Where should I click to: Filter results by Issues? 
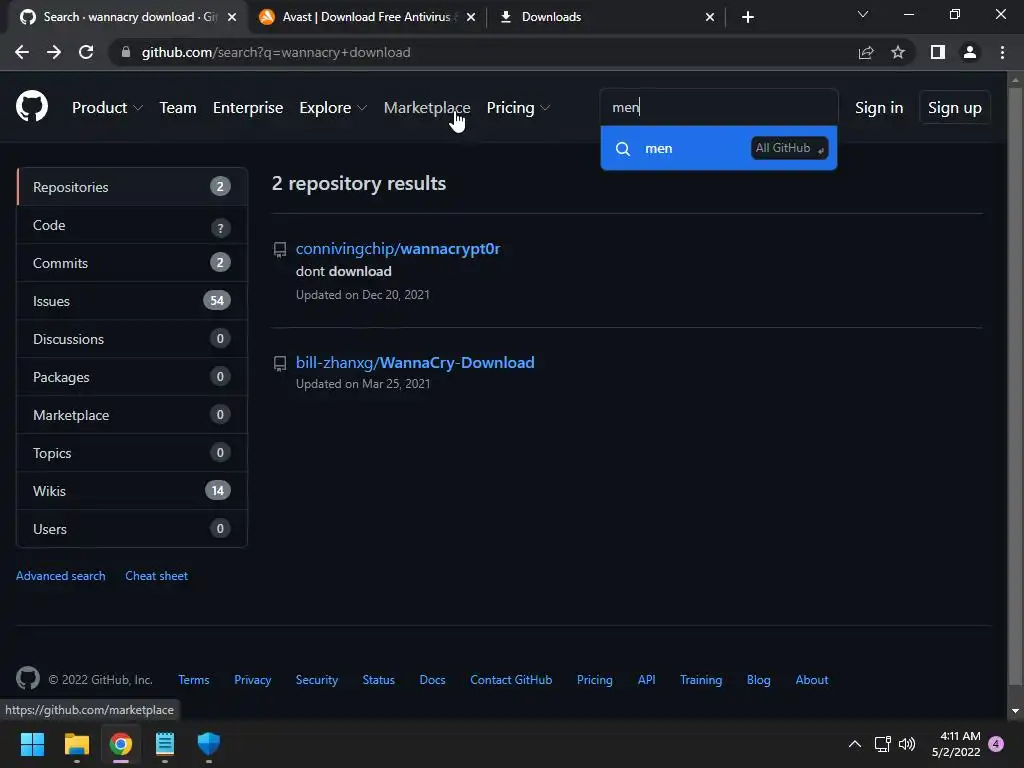(132, 301)
